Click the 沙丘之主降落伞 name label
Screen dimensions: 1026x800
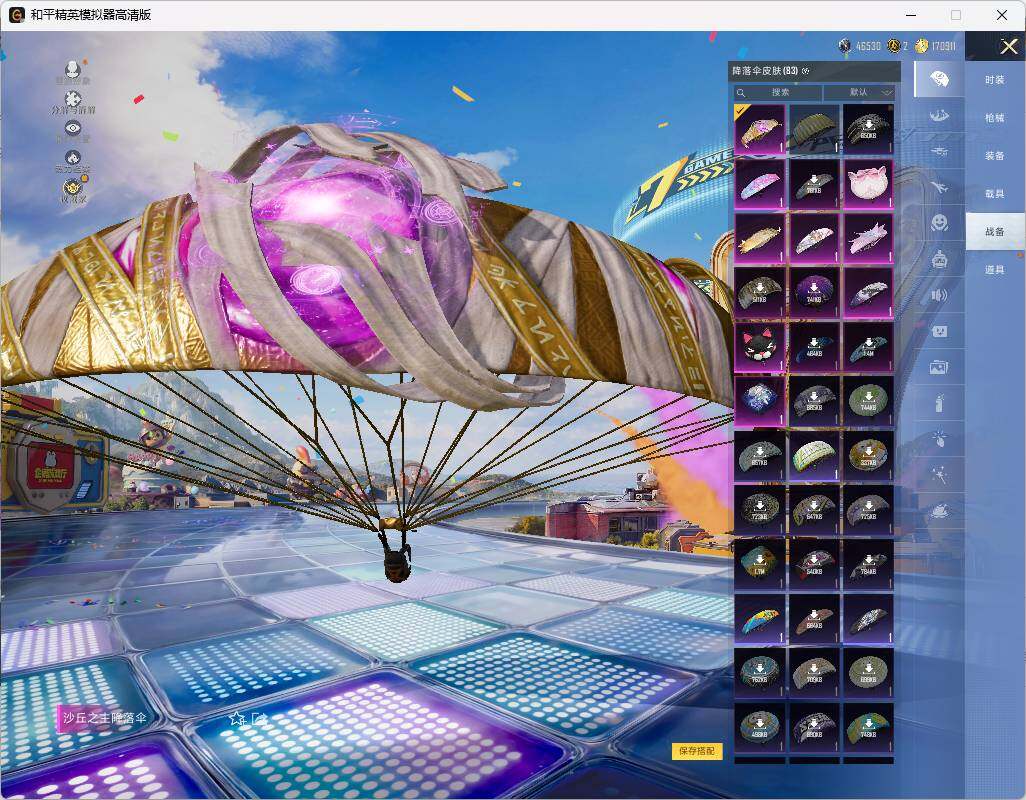(x=104, y=718)
